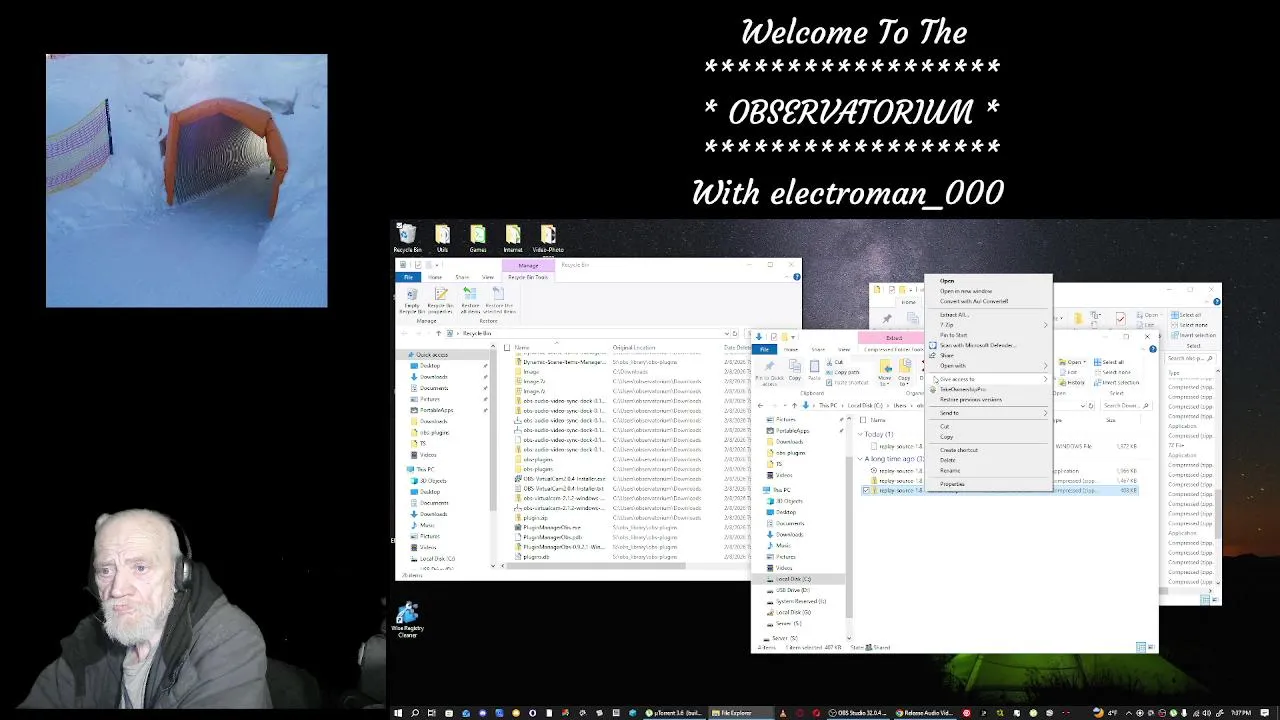The height and width of the screenshot is (720, 1280).
Task: Click the Copy icon in middle Explorer ribbon
Action: [795, 369]
